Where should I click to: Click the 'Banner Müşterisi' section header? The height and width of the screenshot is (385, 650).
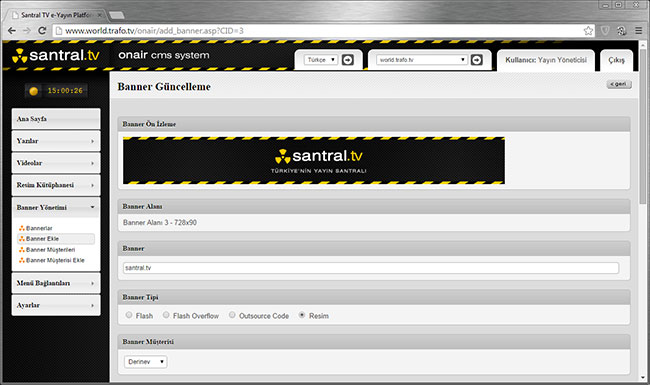[x=374, y=341]
